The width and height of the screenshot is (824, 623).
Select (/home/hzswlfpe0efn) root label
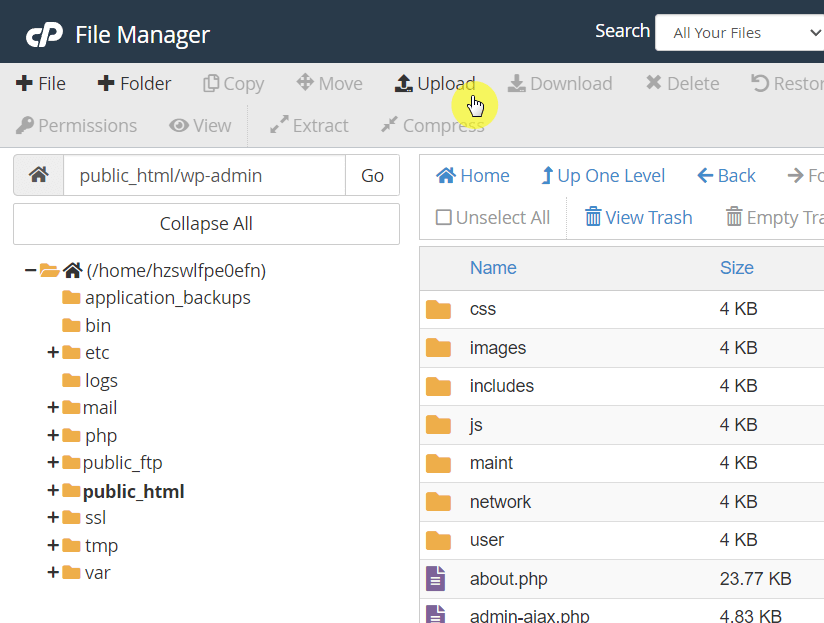[x=176, y=271]
